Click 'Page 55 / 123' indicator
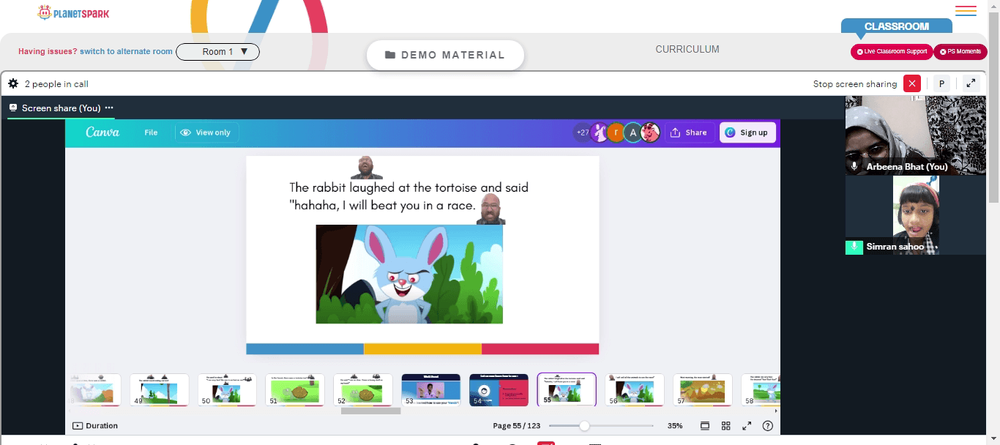 517,426
